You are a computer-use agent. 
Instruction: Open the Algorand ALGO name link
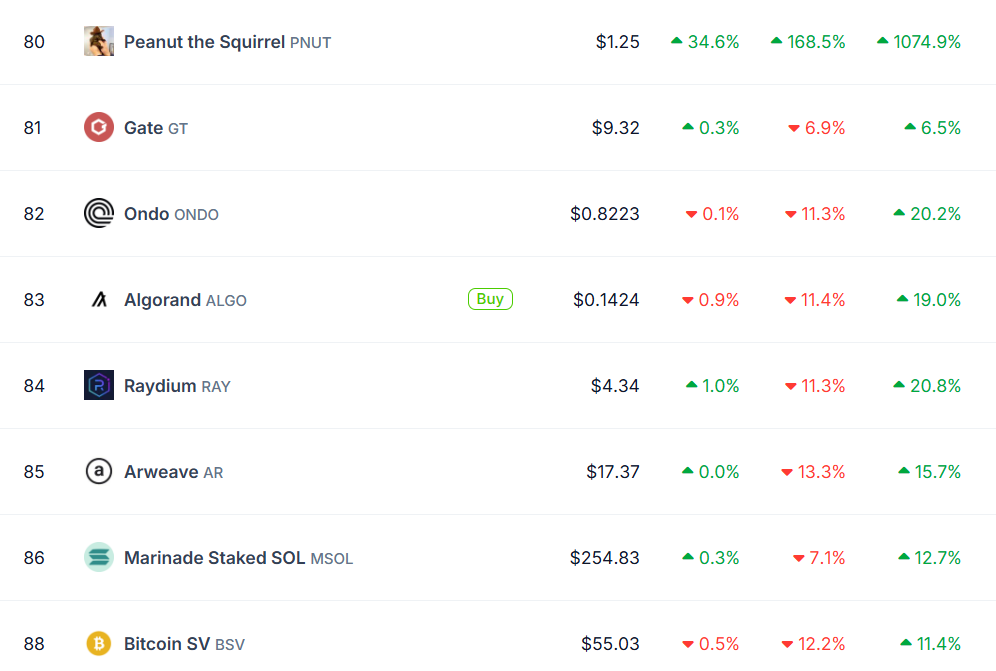tap(185, 300)
